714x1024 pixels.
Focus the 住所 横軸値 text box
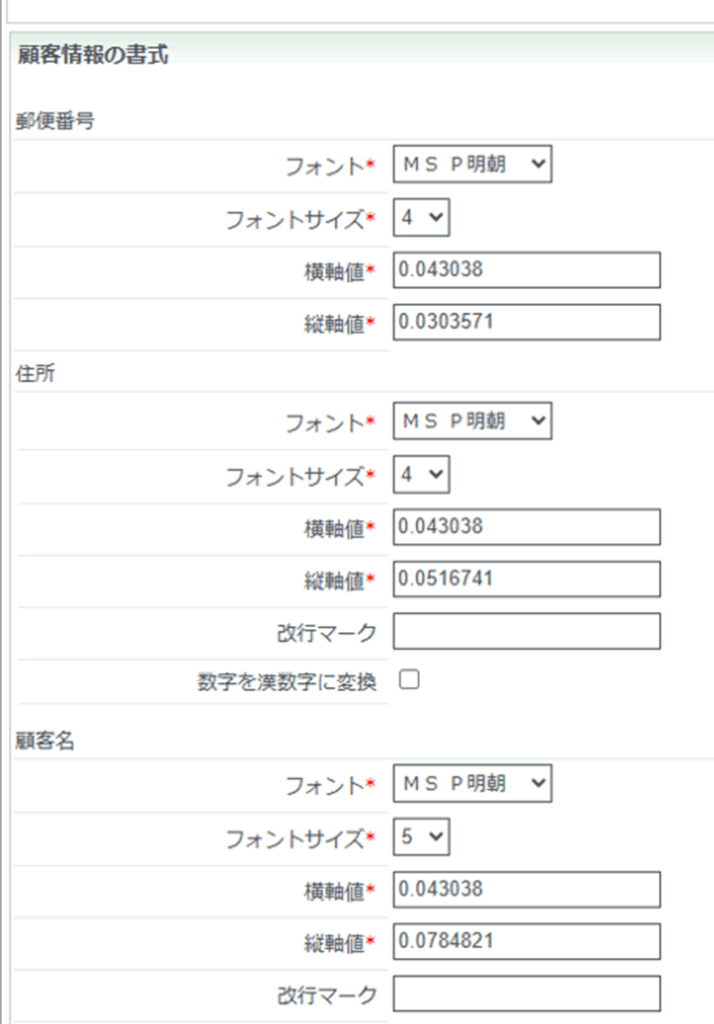click(527, 527)
